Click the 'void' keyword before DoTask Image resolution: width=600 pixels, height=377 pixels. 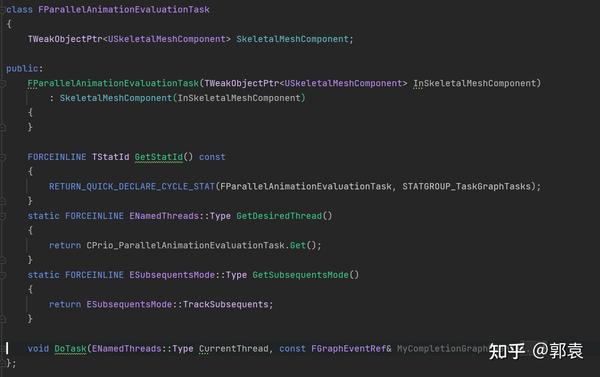pyautogui.click(x=38, y=349)
